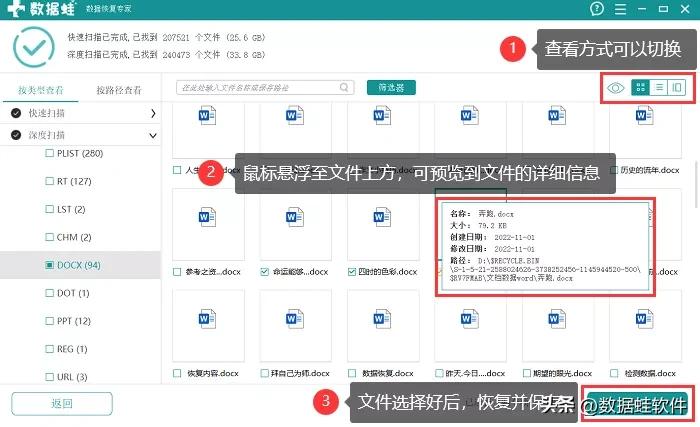Toggle the eye preview icon
Screen dimensions: 700x427
click(615, 88)
